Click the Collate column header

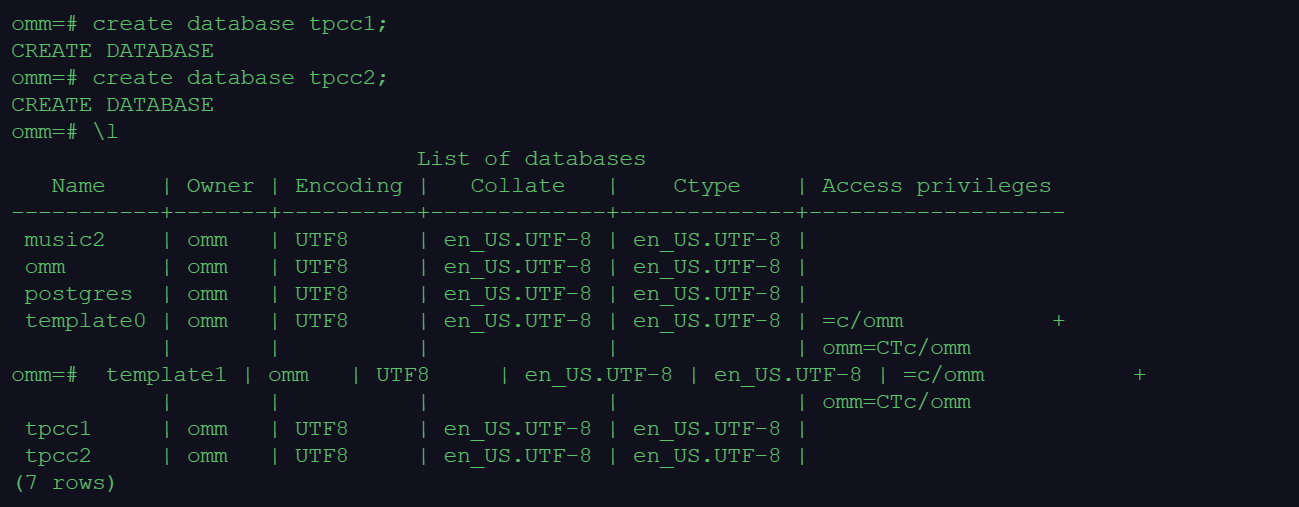coord(517,185)
